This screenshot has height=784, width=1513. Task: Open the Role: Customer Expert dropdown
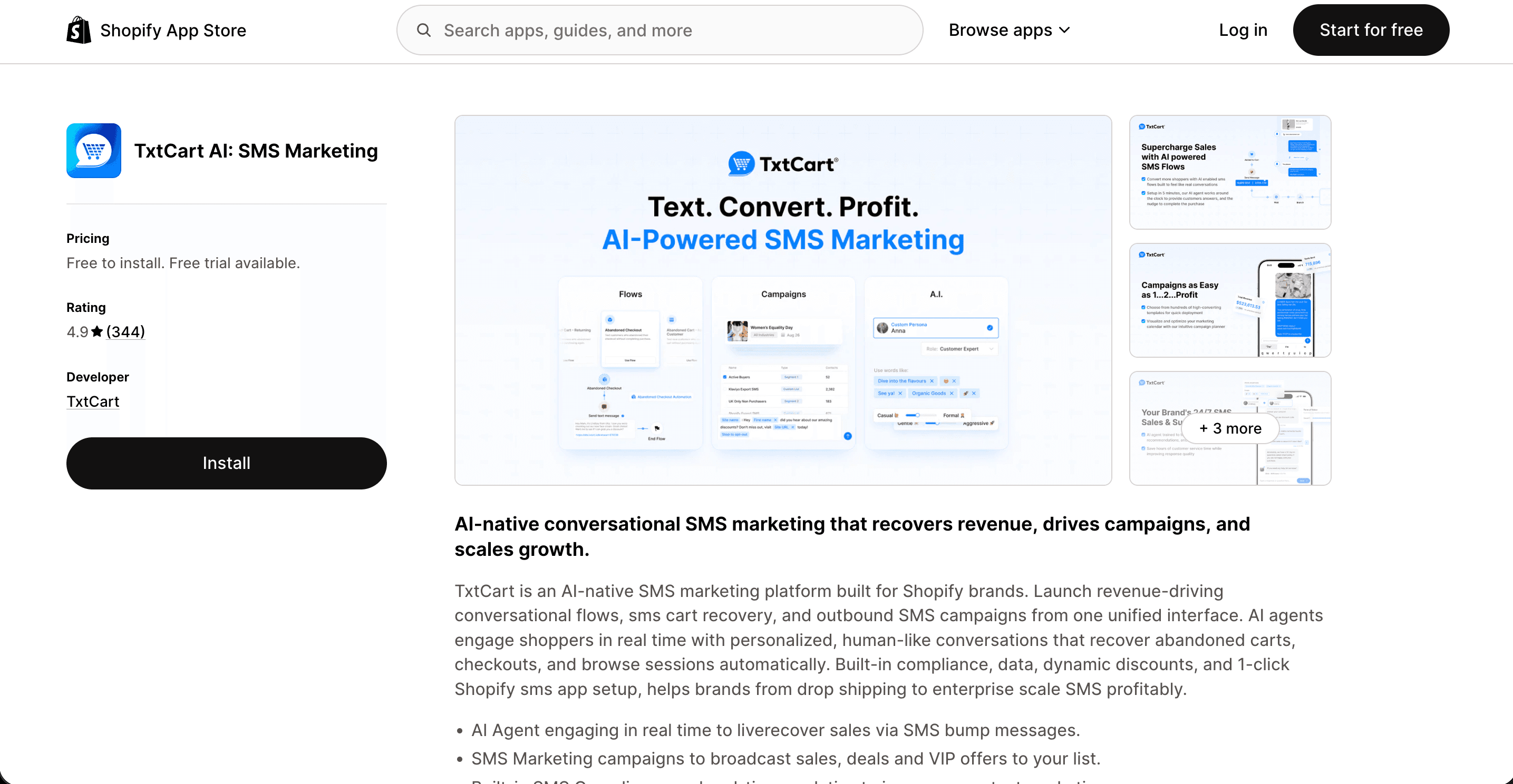961,349
